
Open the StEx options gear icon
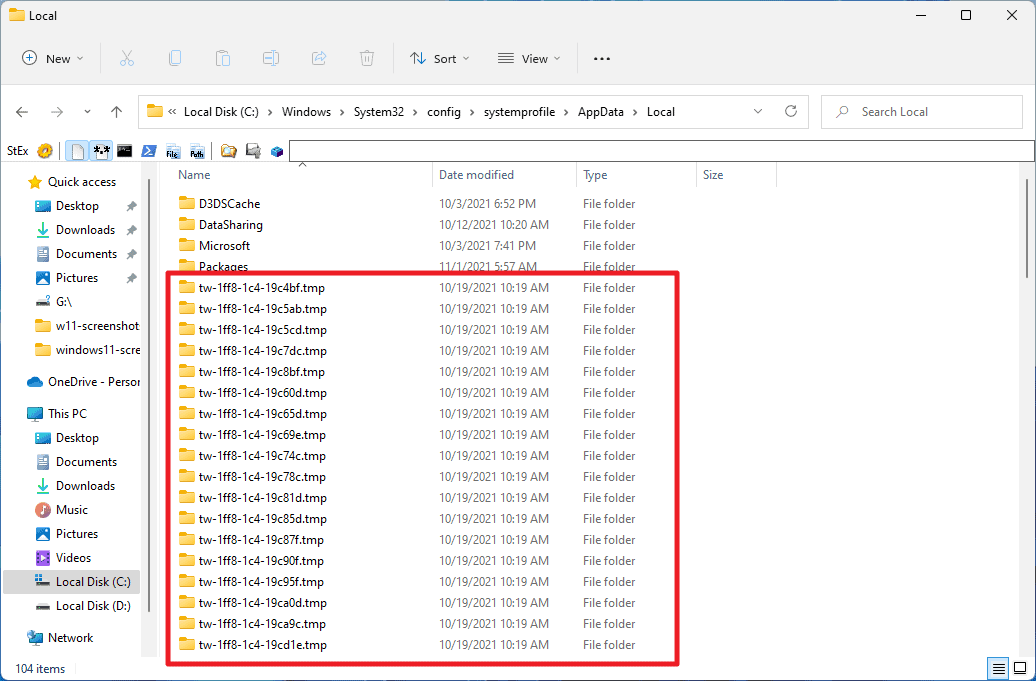click(x=44, y=150)
